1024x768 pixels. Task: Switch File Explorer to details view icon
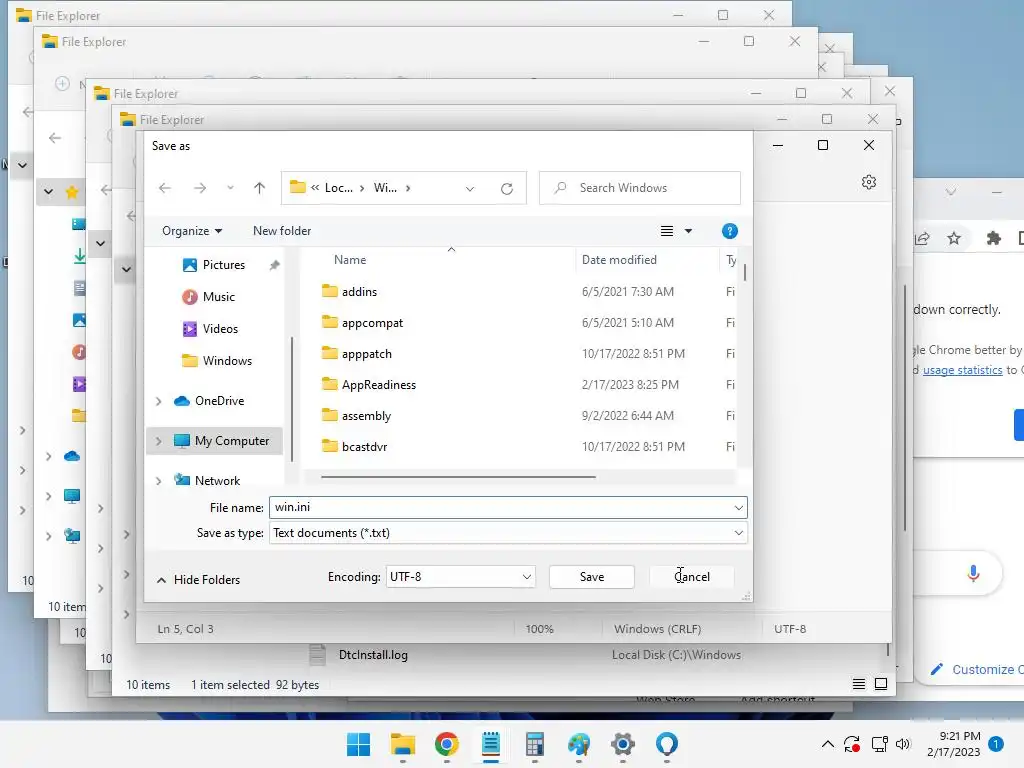tap(859, 684)
